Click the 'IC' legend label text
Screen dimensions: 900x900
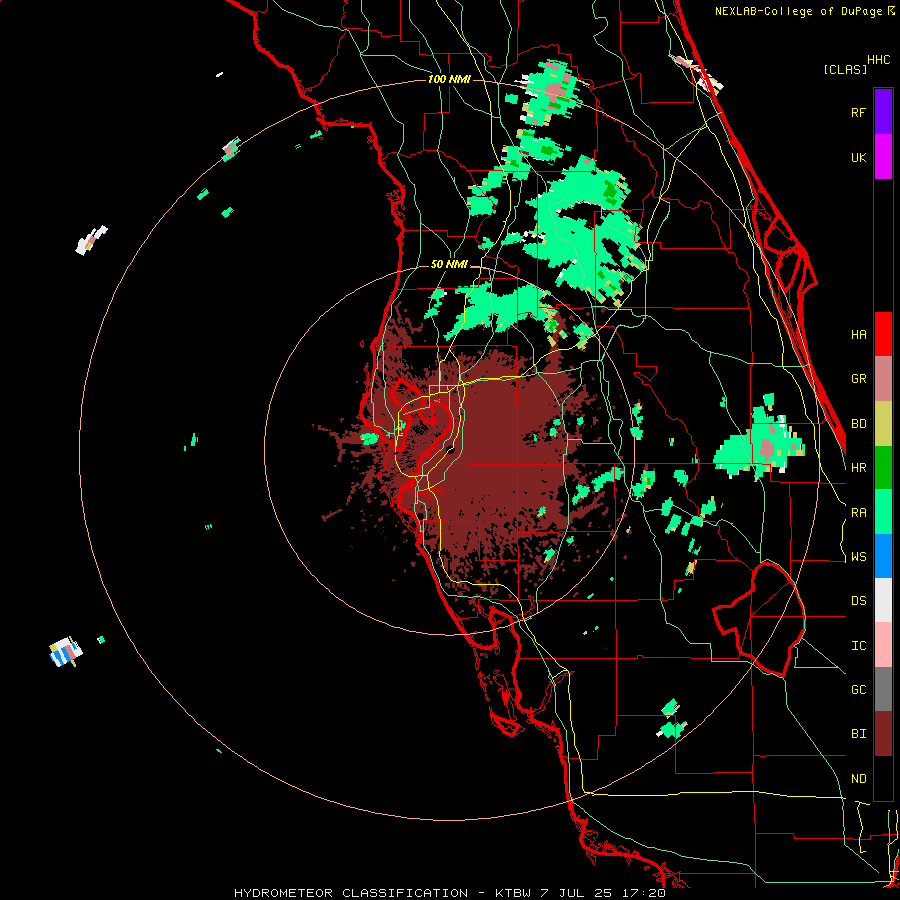pyautogui.click(x=858, y=646)
